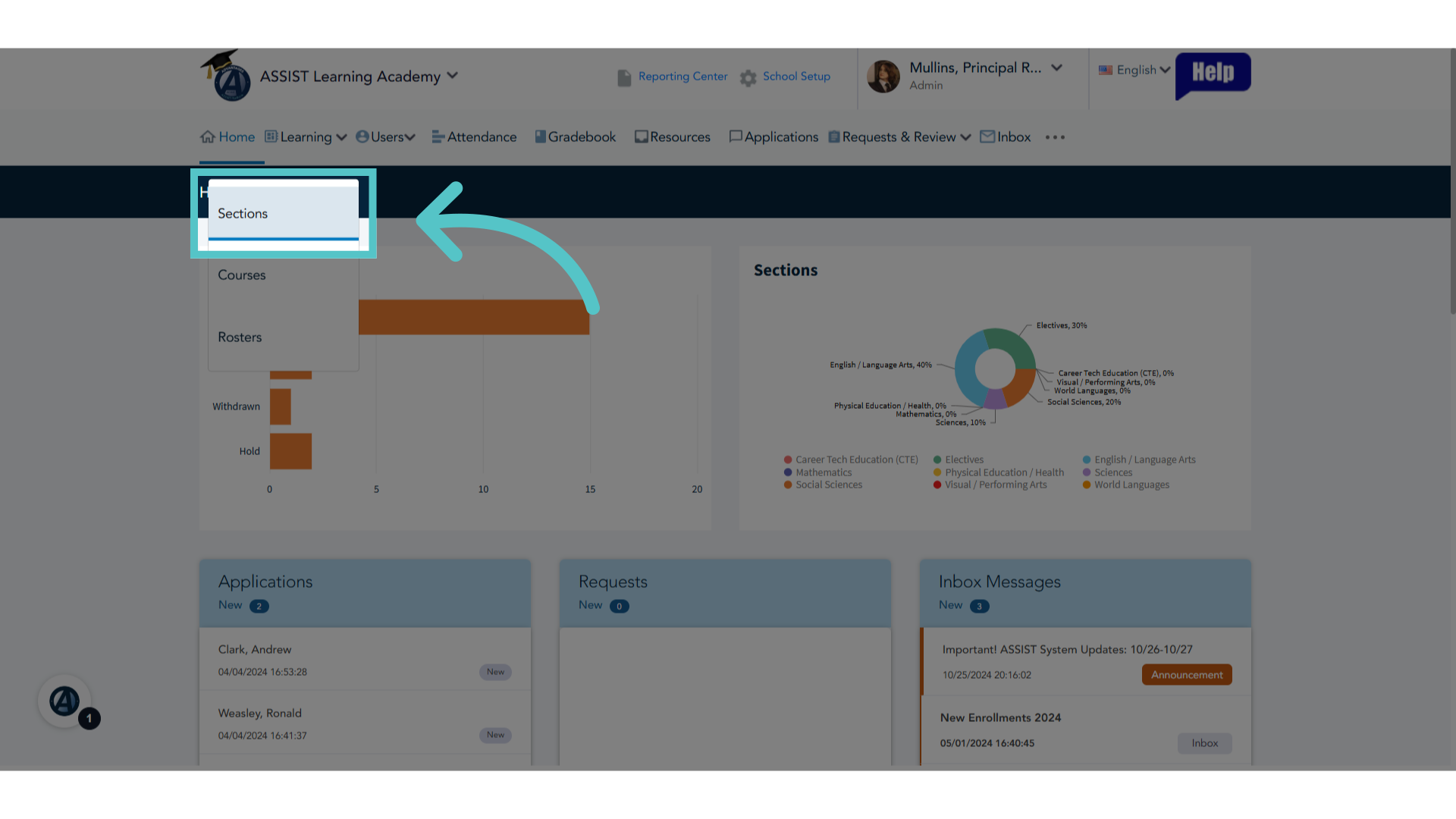
Task: Open the Gradebook navigation item
Action: point(576,136)
